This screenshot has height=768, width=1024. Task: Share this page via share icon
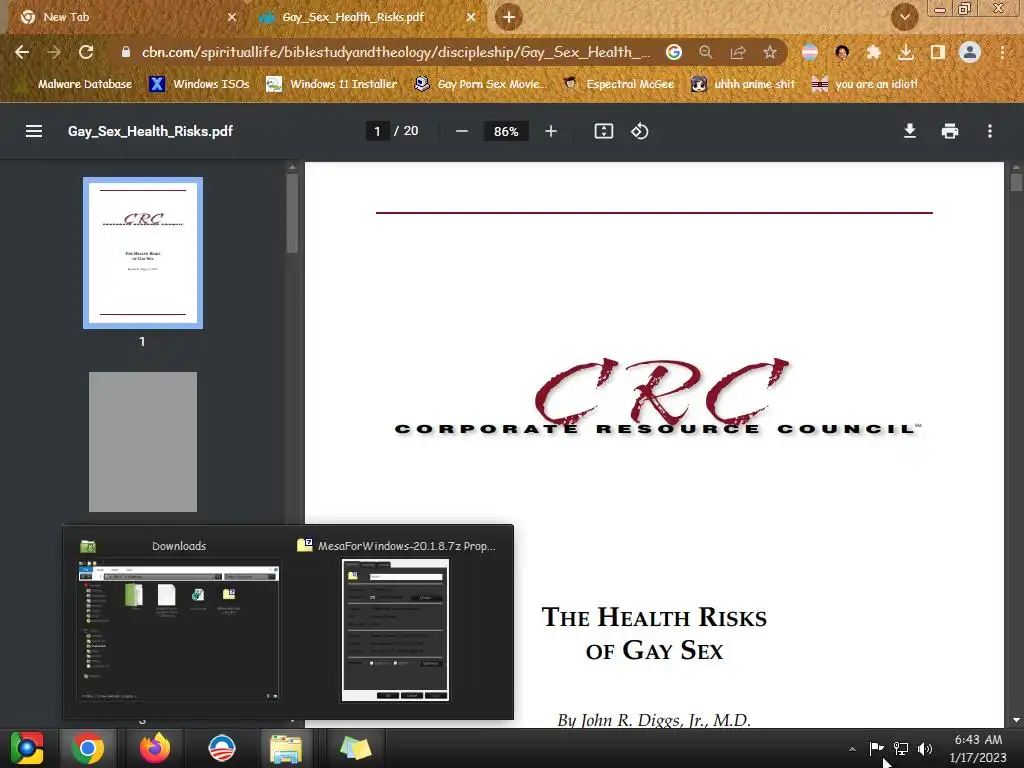point(738,52)
